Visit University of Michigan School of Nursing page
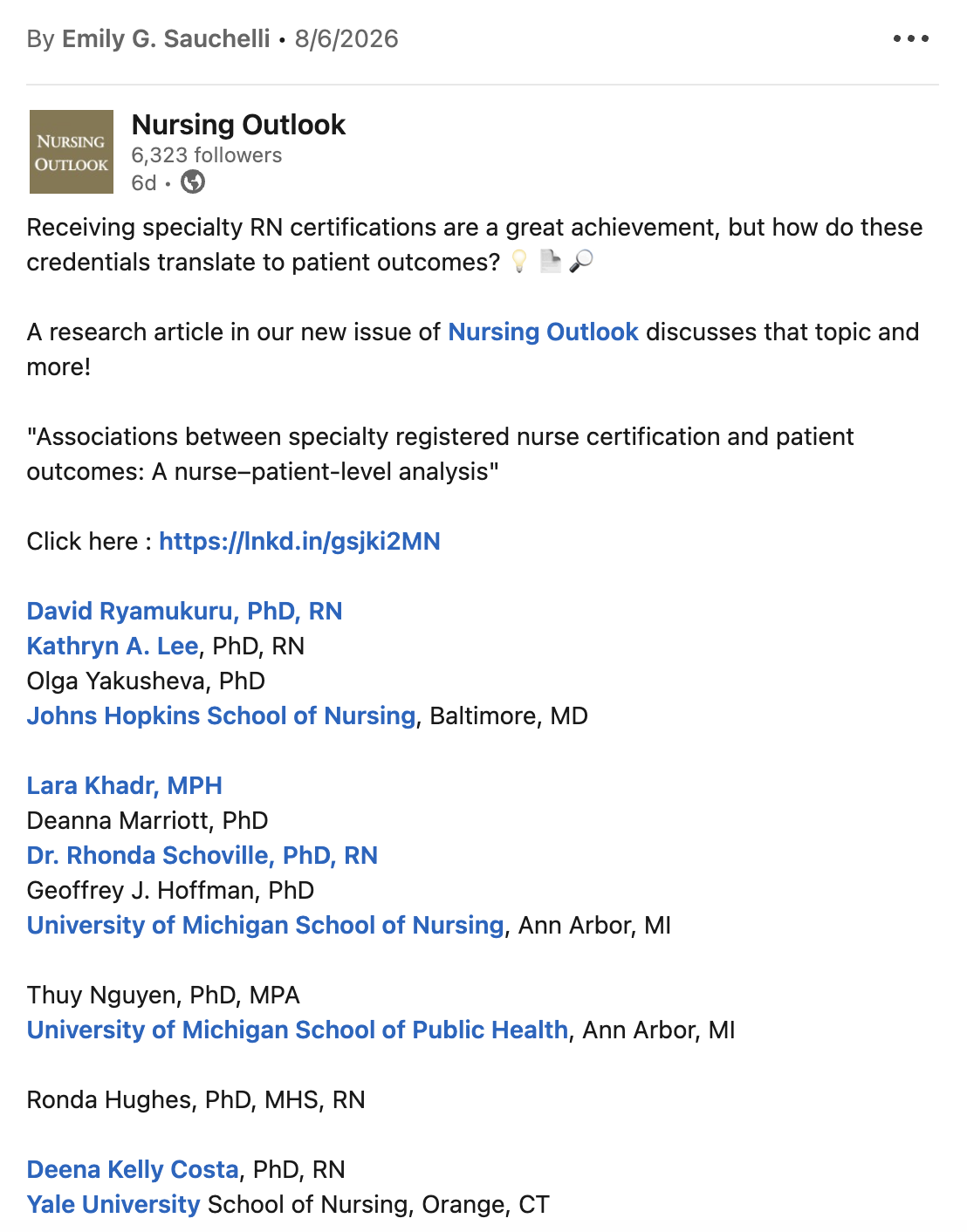967x1232 pixels. tap(265, 925)
